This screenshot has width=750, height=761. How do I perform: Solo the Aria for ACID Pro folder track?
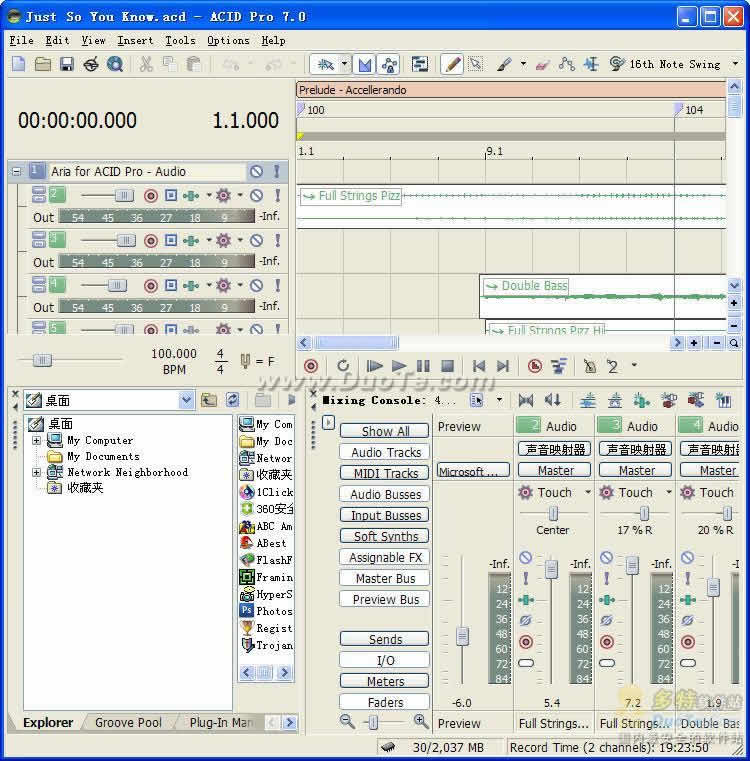click(x=276, y=171)
